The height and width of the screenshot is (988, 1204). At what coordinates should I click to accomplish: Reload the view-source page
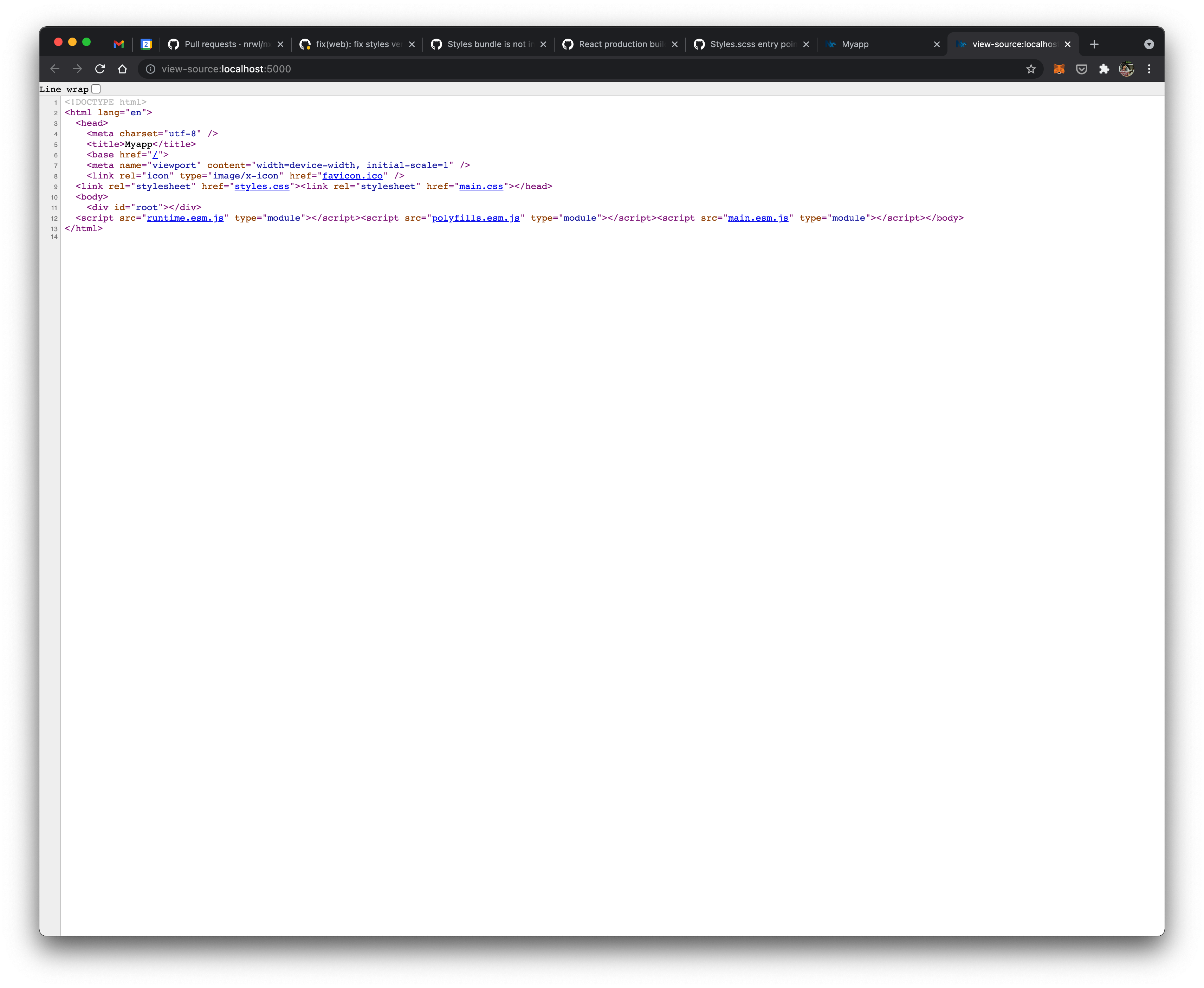click(x=99, y=69)
